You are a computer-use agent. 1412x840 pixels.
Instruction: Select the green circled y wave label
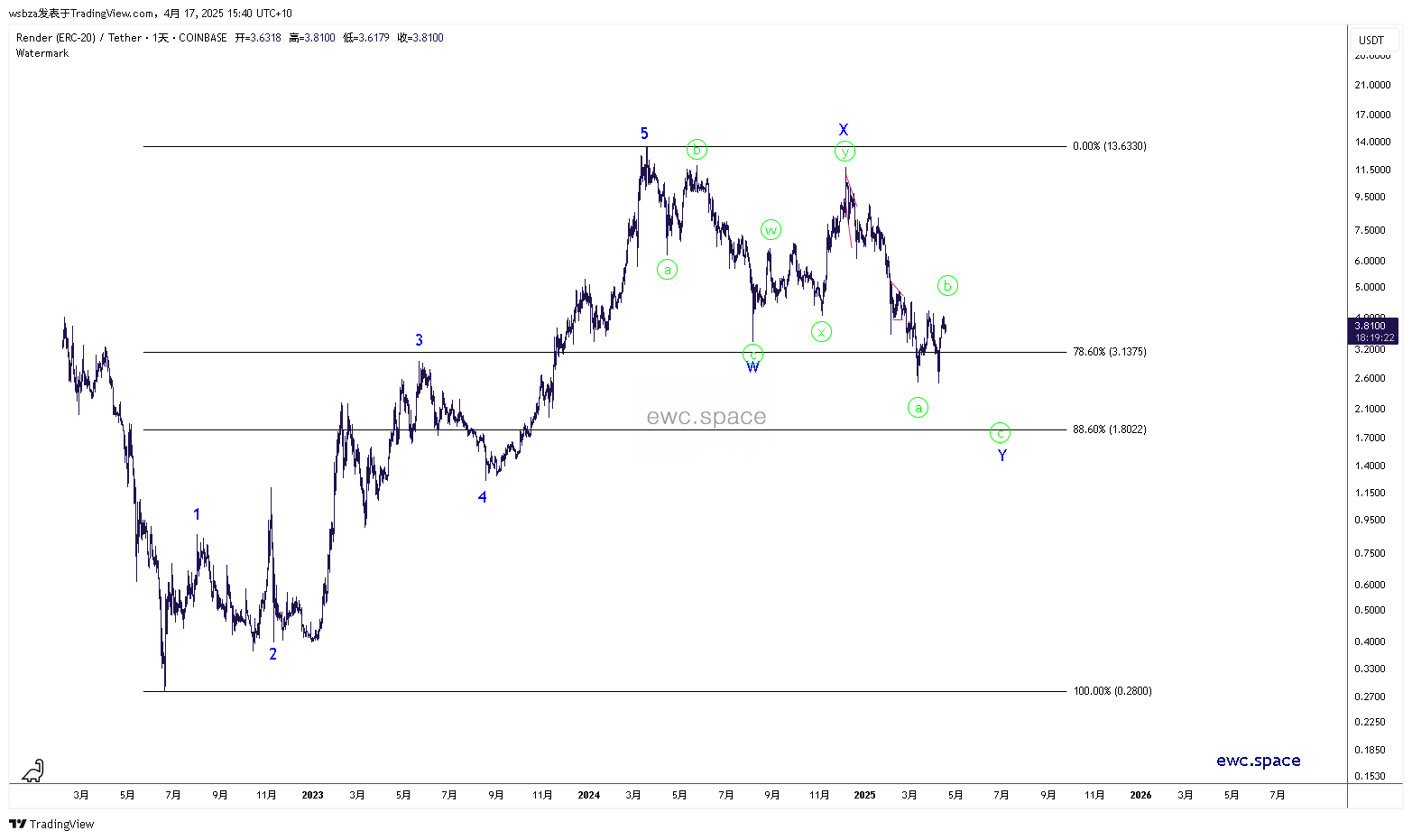click(x=844, y=152)
